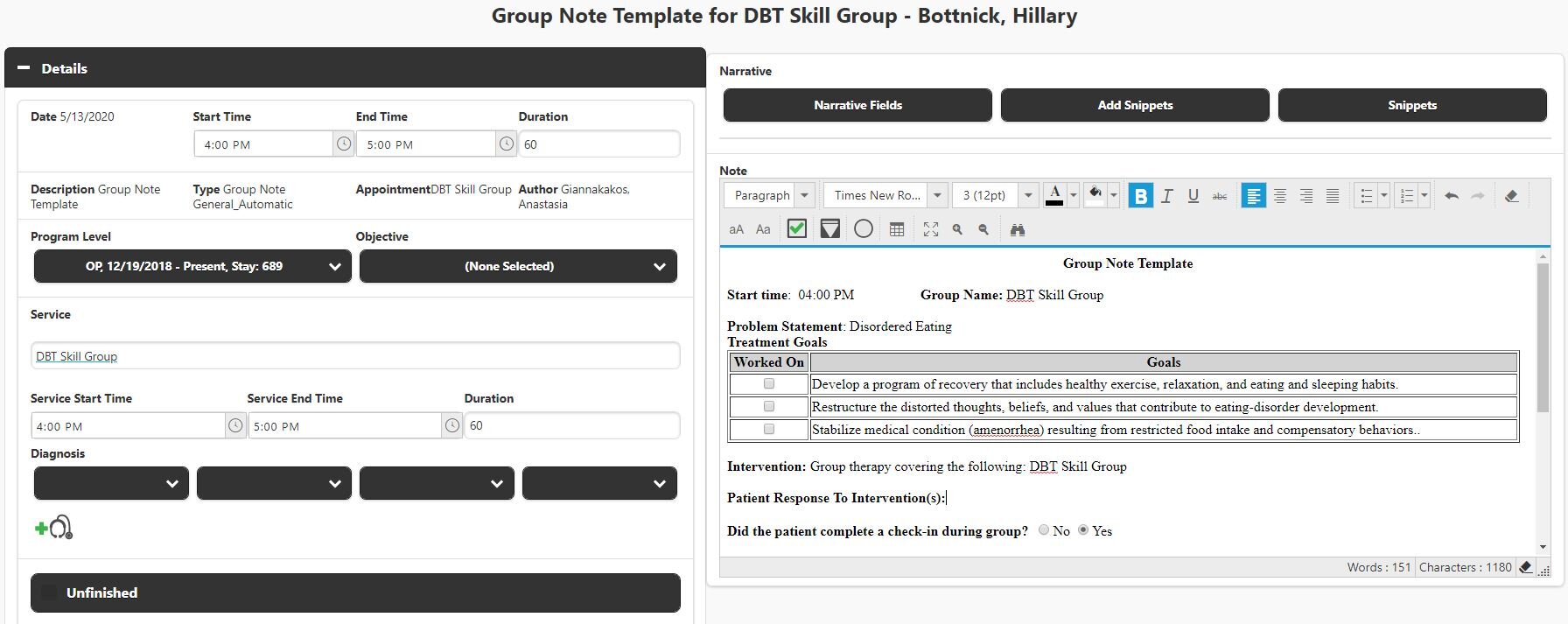
Task: Undo the last edit in the note
Action: point(1452,196)
